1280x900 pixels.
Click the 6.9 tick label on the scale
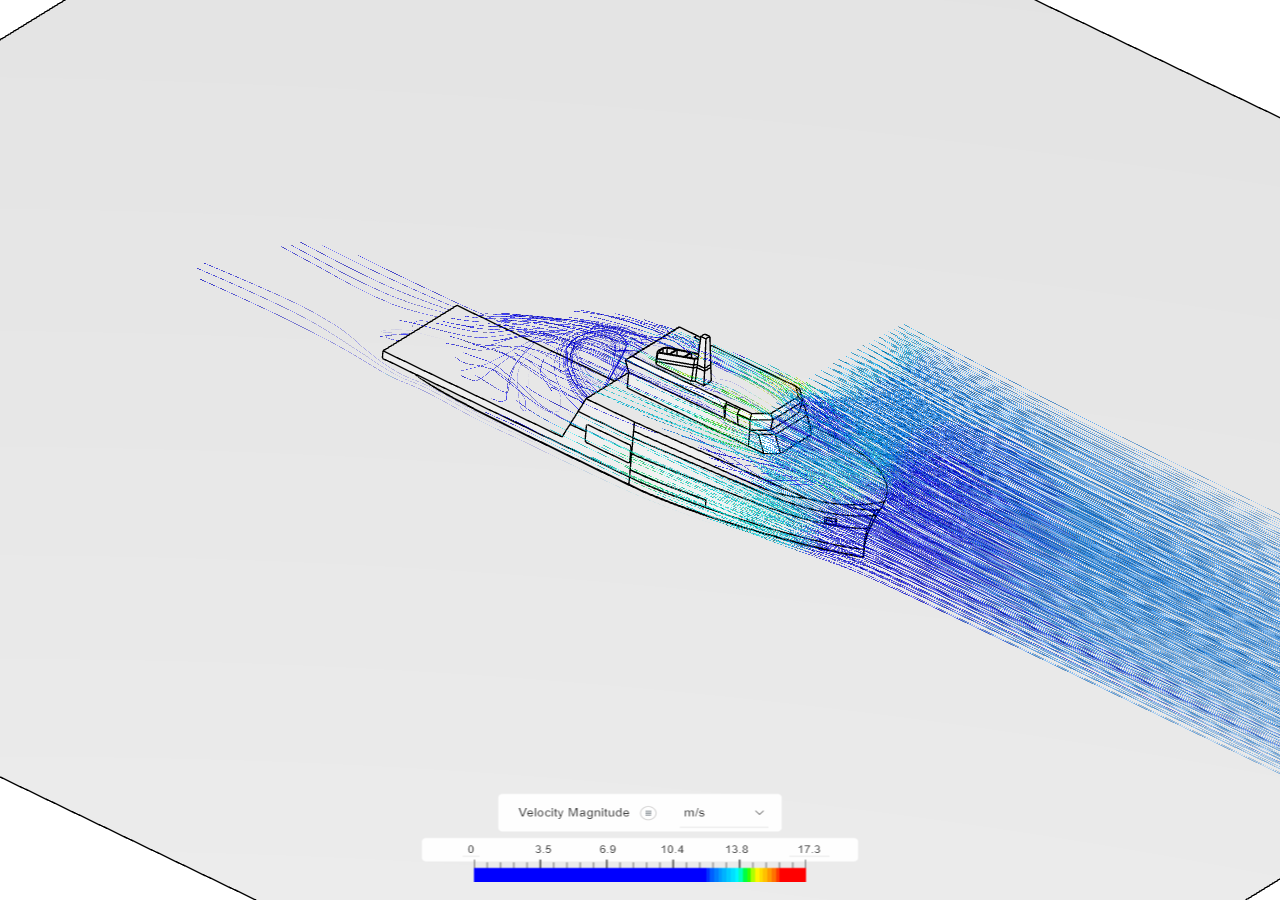(607, 848)
